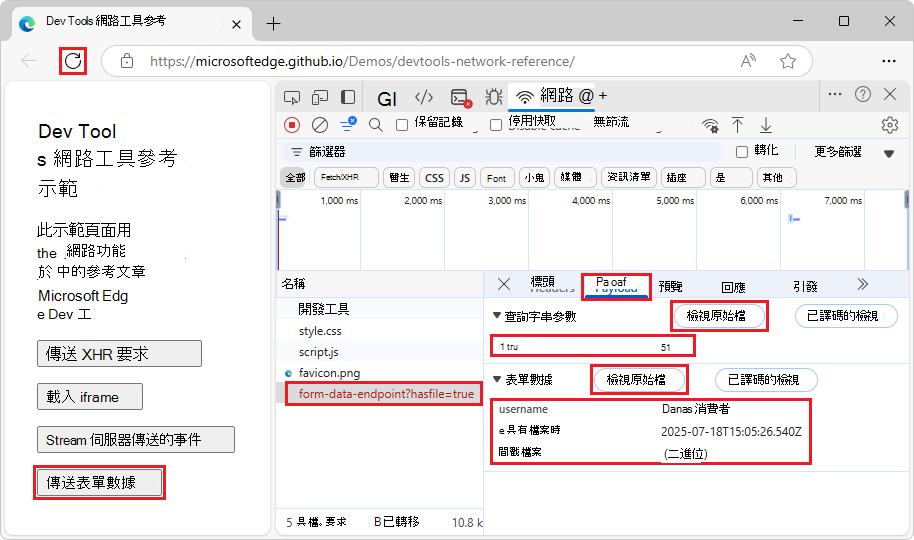Switch to the 預覽 tab
This screenshot has width=914, height=540.
pos(670,286)
